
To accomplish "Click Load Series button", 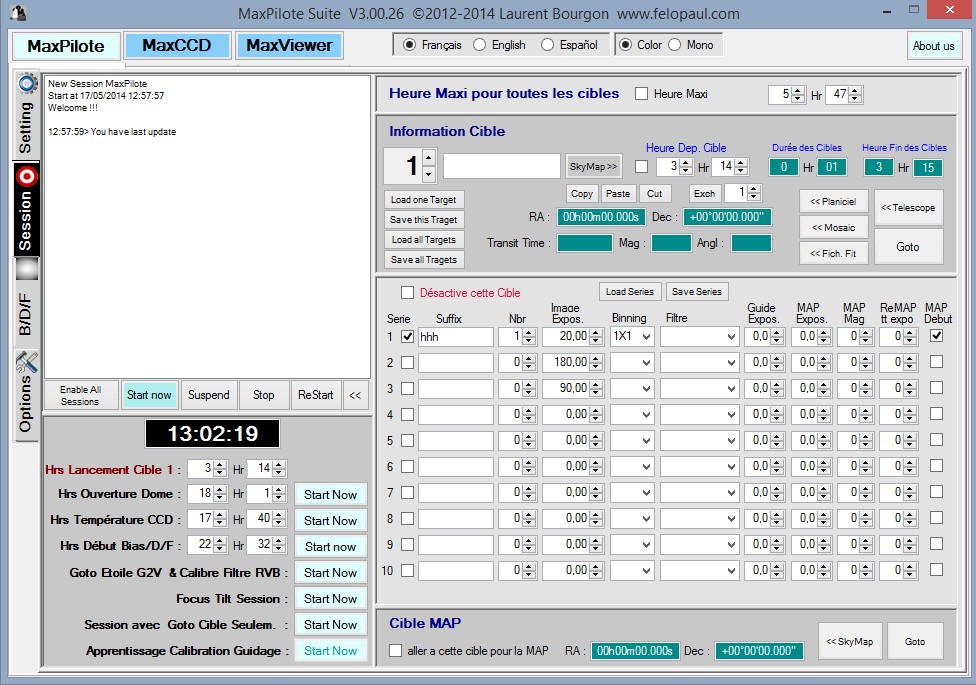I will 630,291.
